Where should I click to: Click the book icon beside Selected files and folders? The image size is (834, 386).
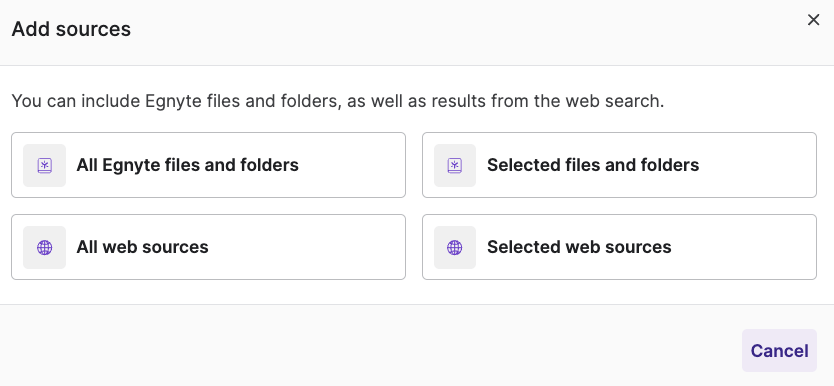click(455, 165)
